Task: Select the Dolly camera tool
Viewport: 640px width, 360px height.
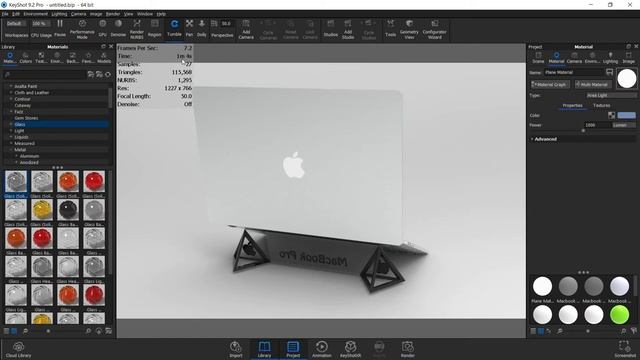Action: coord(202,29)
